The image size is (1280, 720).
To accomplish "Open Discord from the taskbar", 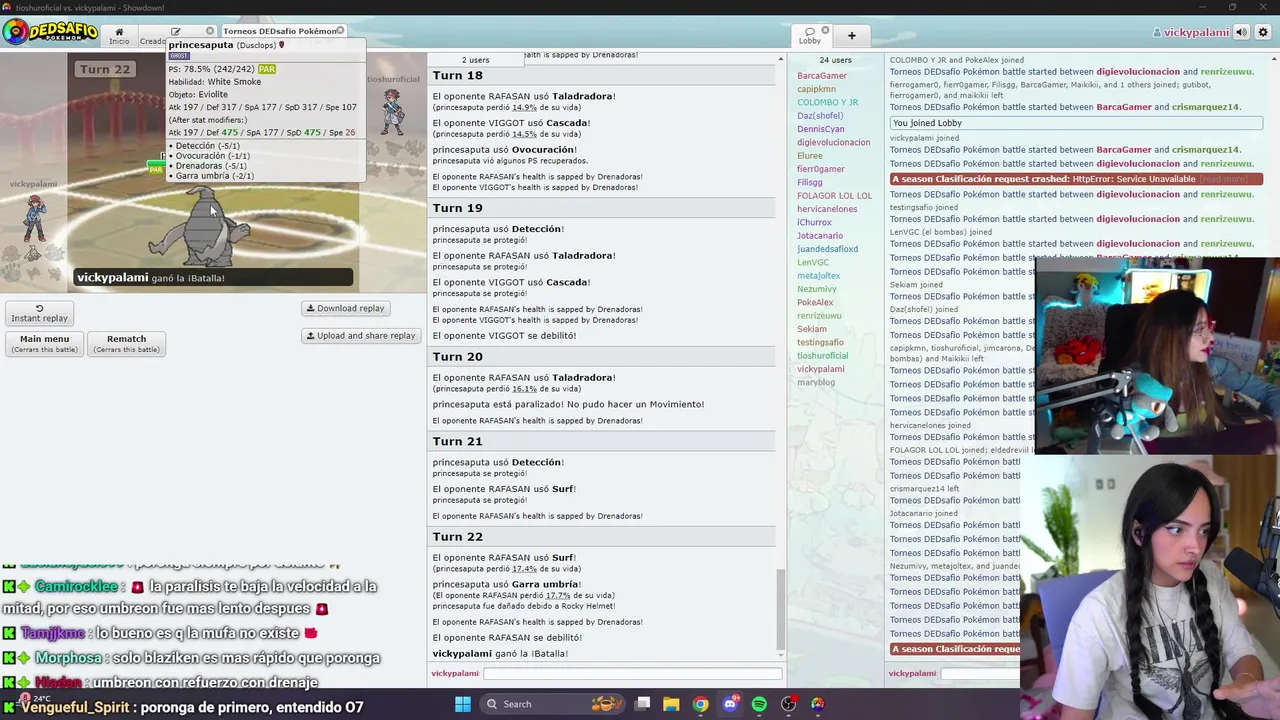I will [730, 704].
